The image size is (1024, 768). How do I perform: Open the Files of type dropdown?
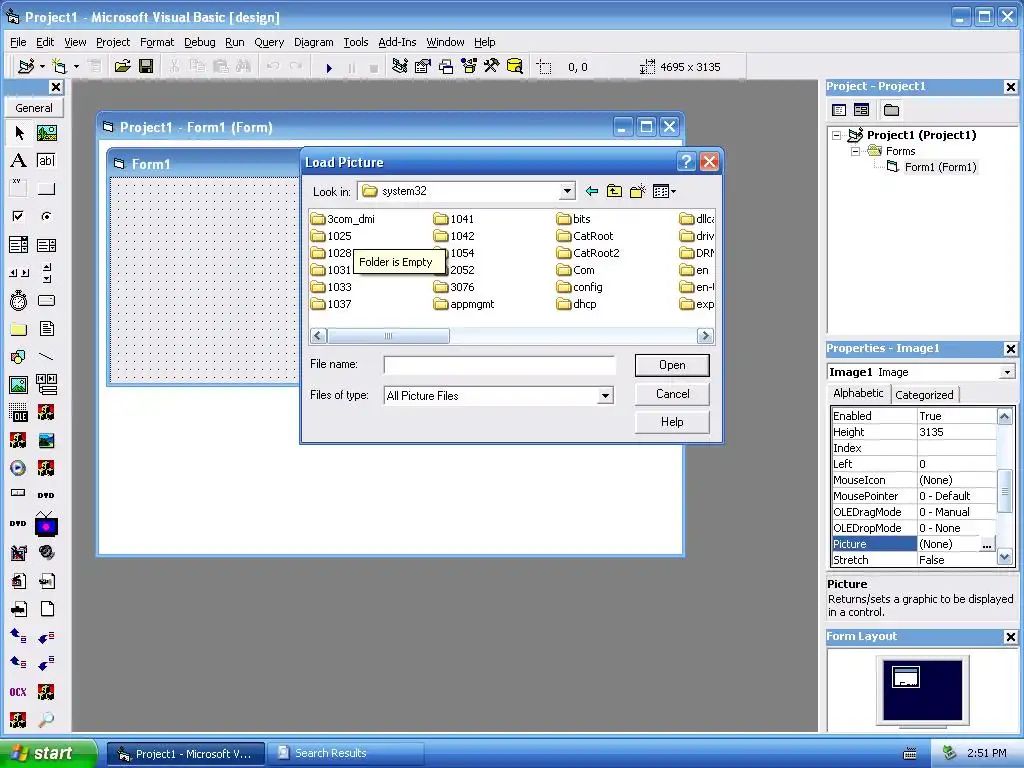click(x=605, y=396)
